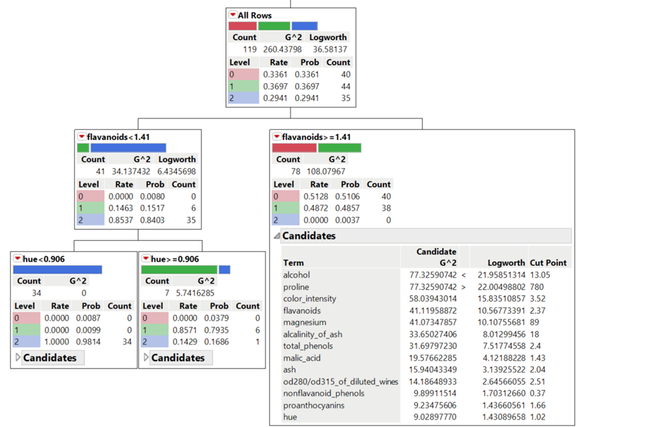Select level 1 swatch in hue>=0.906 table

tap(154, 330)
